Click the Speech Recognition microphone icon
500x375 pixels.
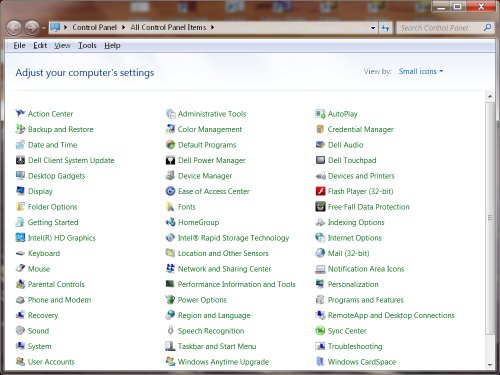point(170,331)
